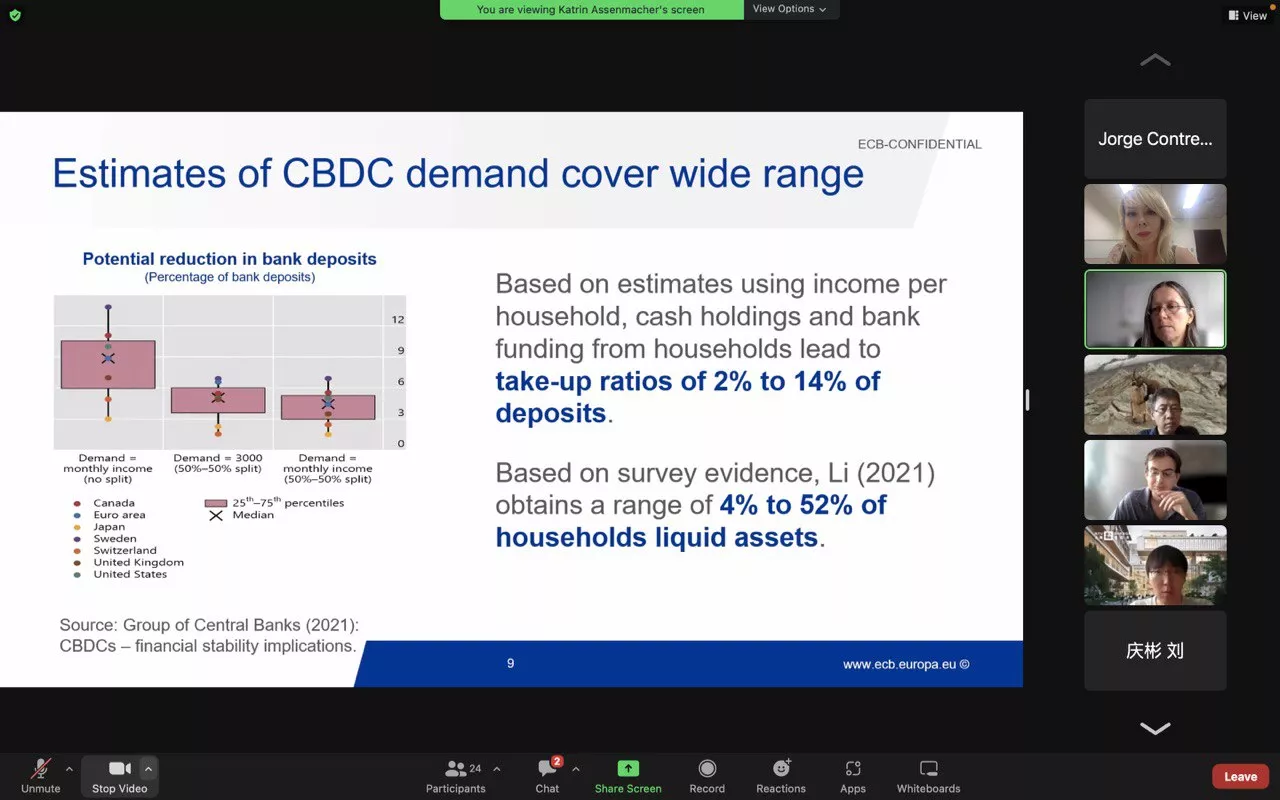Stop the video camera
The image size is (1280, 800).
[x=119, y=775]
